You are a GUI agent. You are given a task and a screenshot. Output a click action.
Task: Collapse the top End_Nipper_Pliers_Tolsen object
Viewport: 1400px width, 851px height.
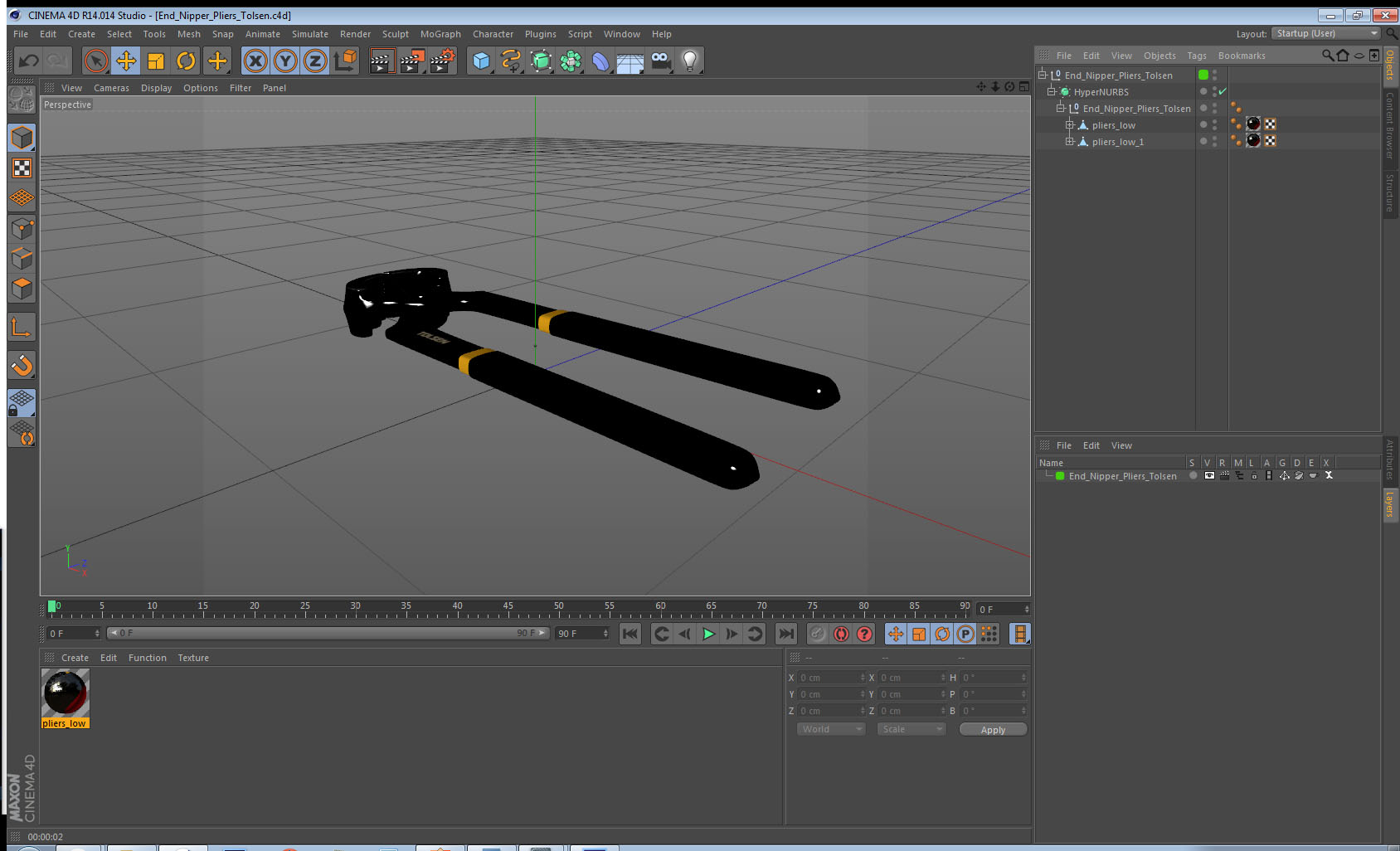[x=1043, y=75]
